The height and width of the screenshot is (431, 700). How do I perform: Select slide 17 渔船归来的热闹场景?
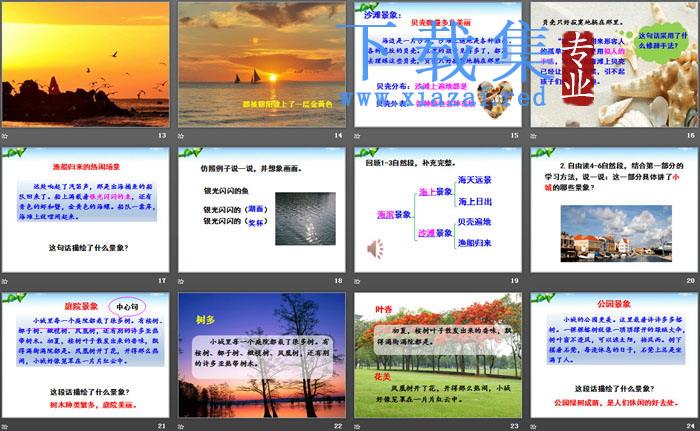(85, 210)
